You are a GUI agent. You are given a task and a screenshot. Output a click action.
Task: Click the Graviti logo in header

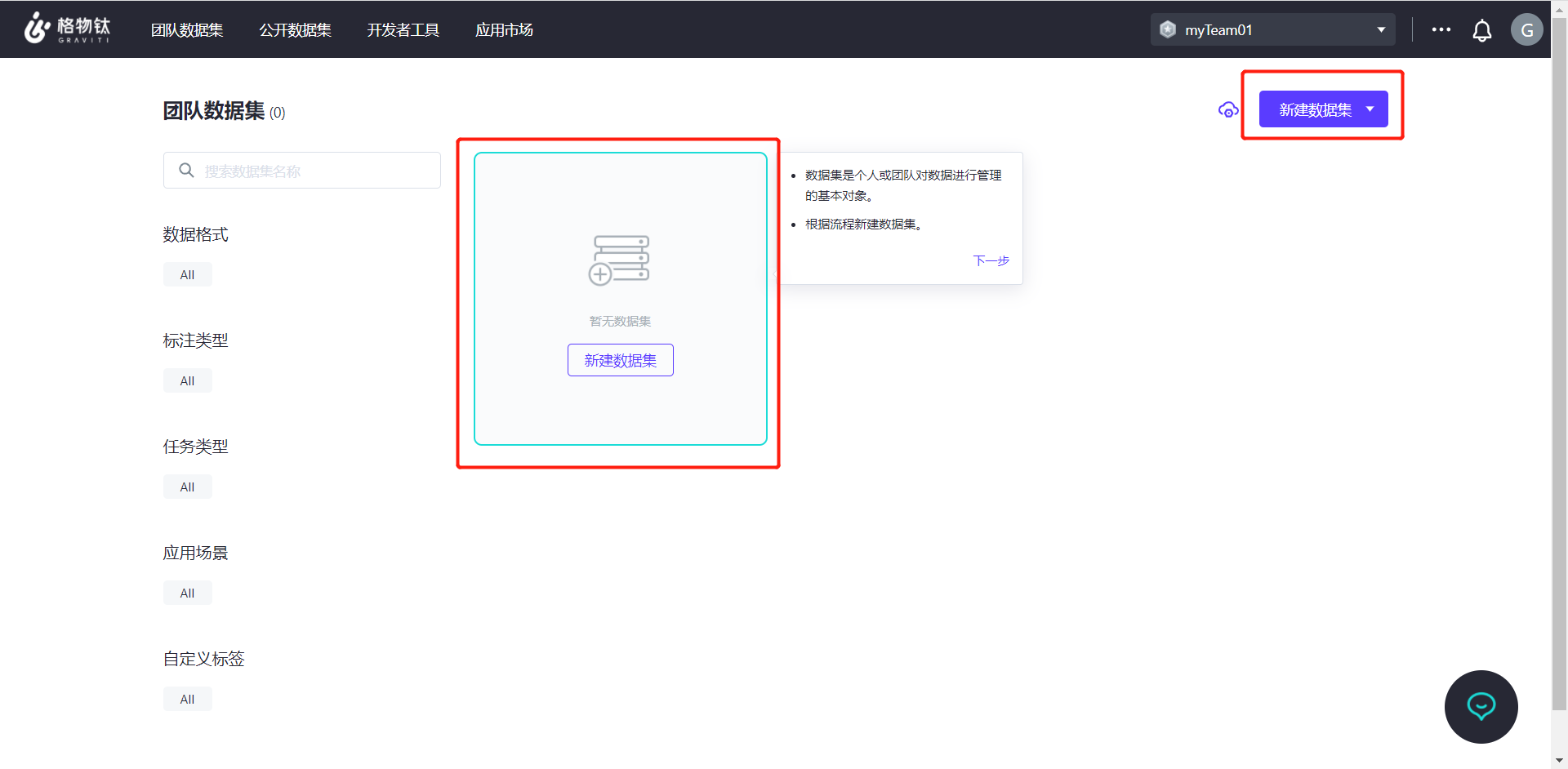coord(67,29)
